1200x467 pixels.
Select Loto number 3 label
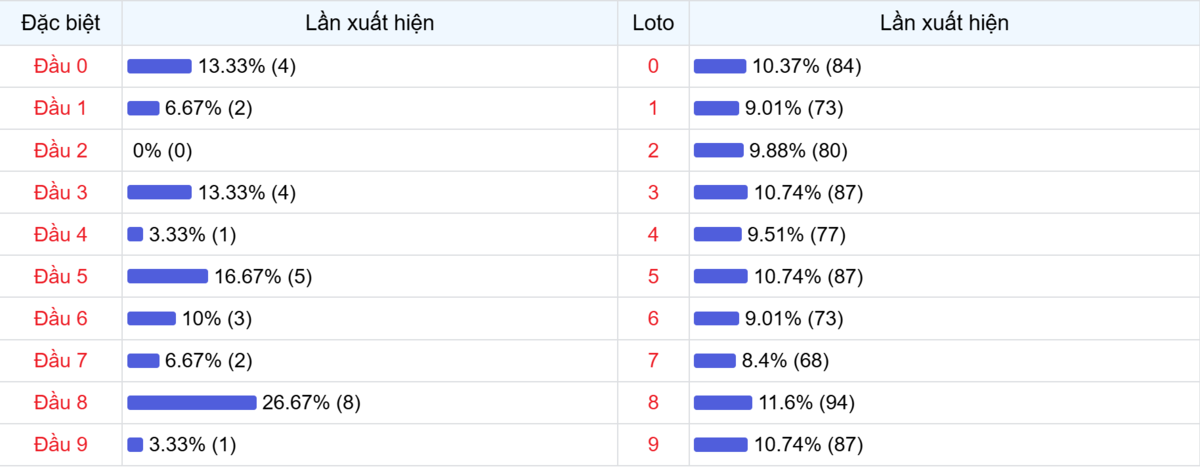pyautogui.click(x=653, y=192)
